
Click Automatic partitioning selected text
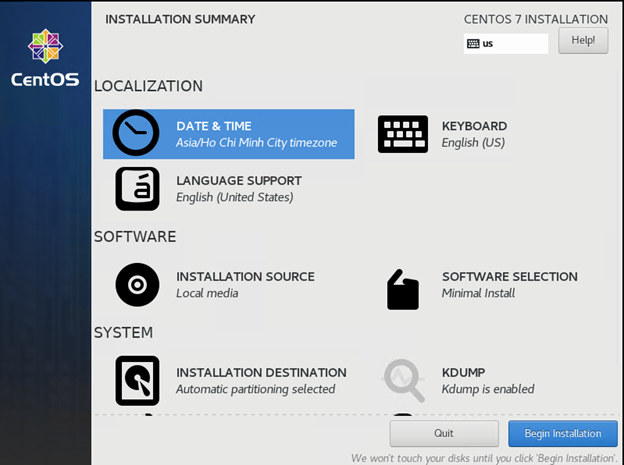[255, 389]
